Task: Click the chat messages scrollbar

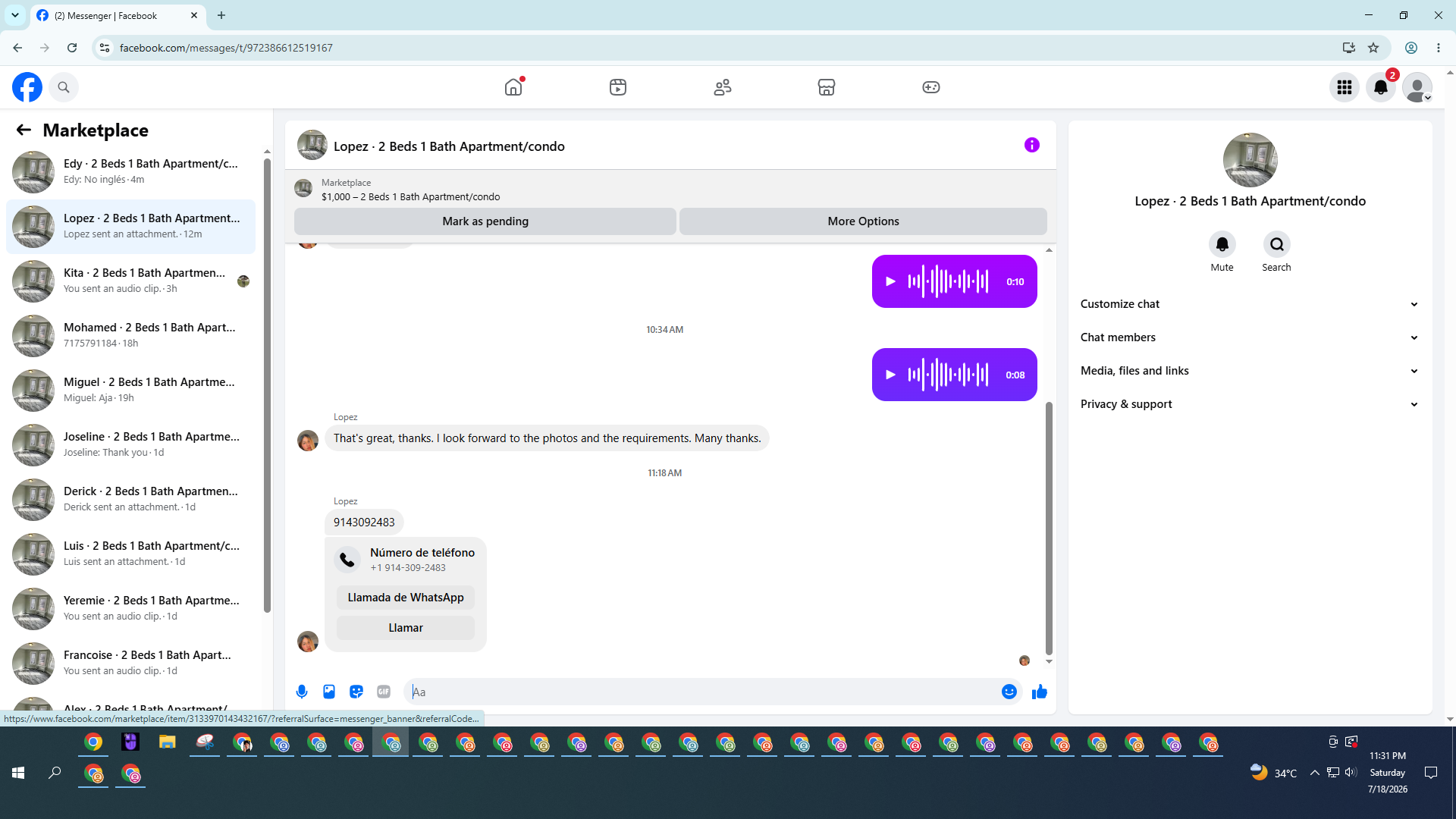Action: point(1049,528)
